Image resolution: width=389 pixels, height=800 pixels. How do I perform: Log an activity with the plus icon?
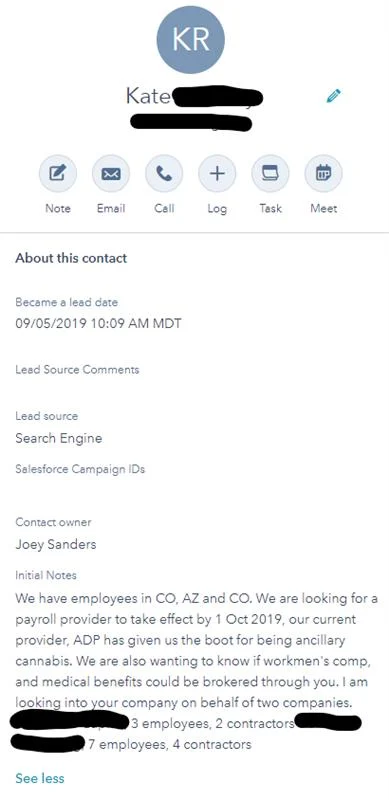pos(217,174)
